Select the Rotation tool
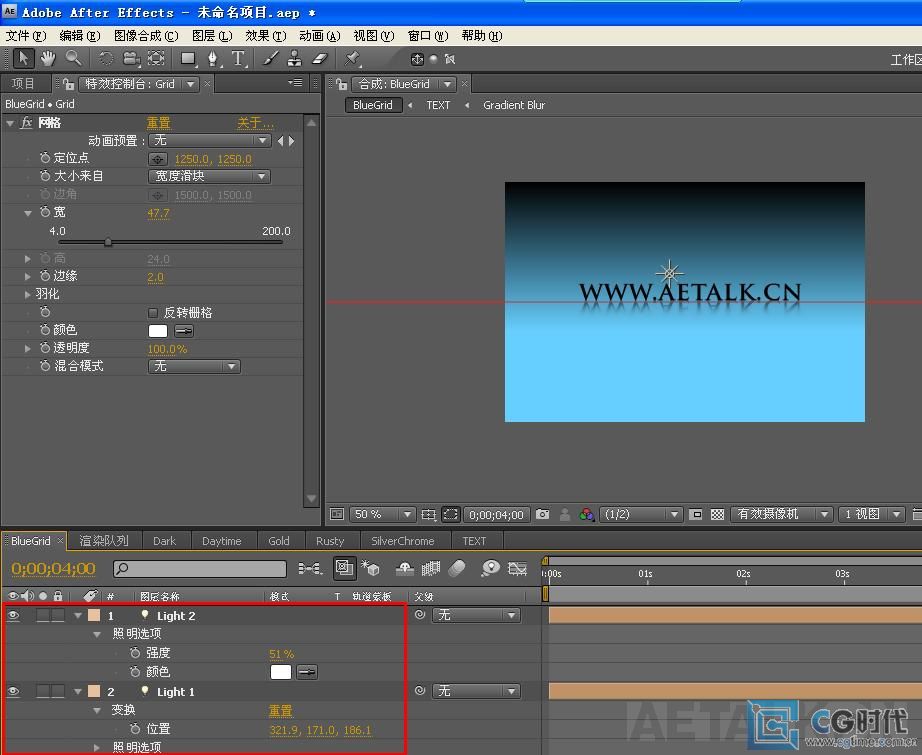 106,58
